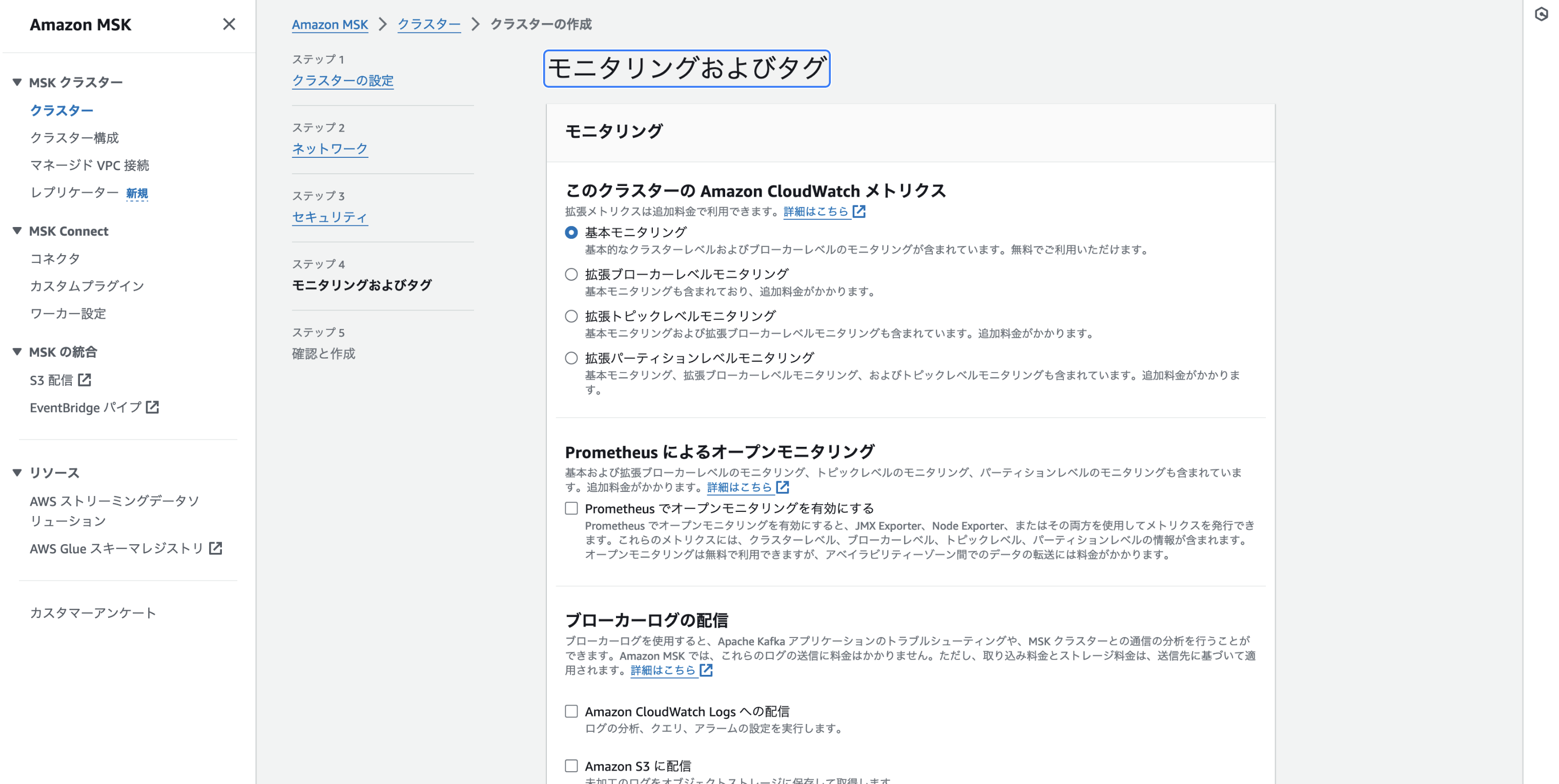Select 拡張ブローカーレベルモニタリング radio button
The height and width of the screenshot is (784, 1559).
571,274
